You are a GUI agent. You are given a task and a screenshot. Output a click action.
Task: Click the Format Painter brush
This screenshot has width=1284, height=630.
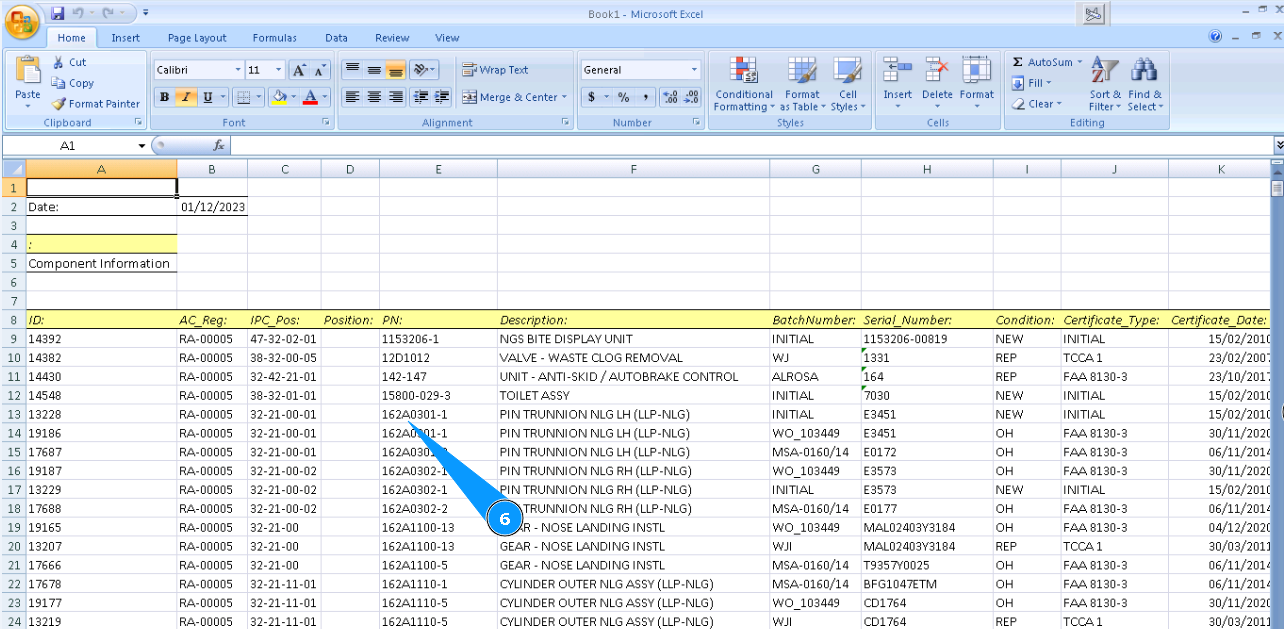[x=59, y=104]
